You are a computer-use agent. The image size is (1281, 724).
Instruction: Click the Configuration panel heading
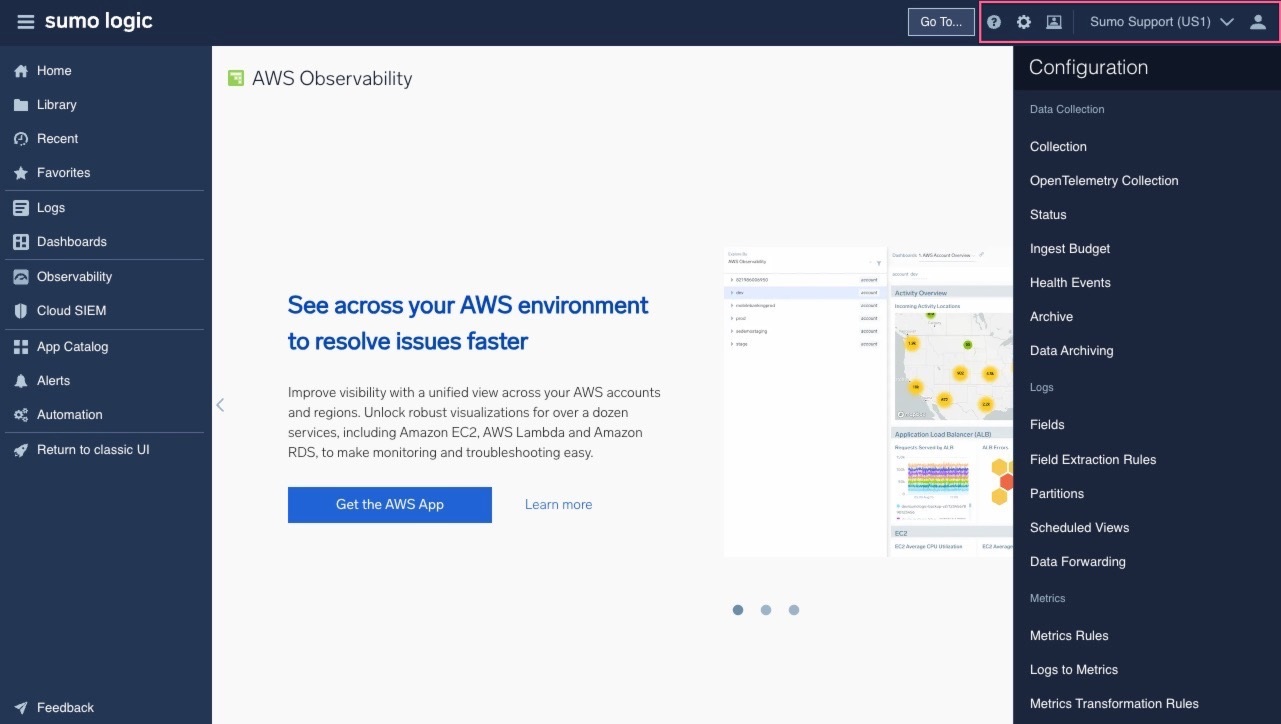click(x=1088, y=68)
